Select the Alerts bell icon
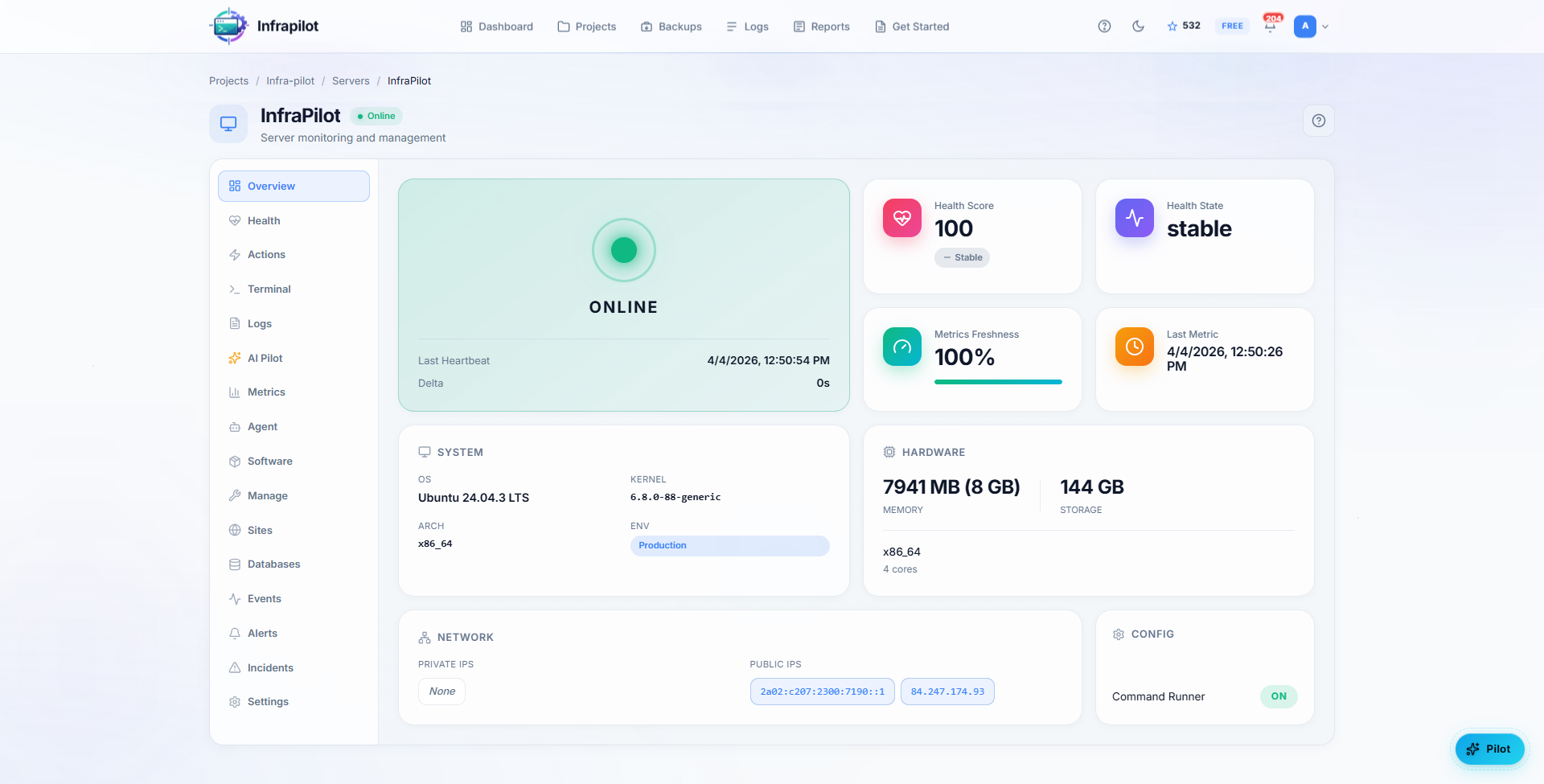 234,633
